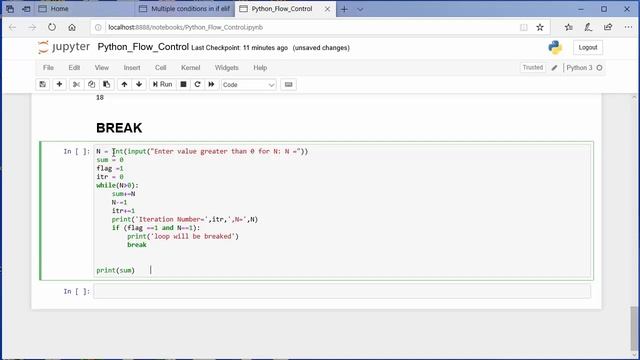The image size is (640, 360).
Task: Click the empty code cell below
Action: (x=342, y=291)
